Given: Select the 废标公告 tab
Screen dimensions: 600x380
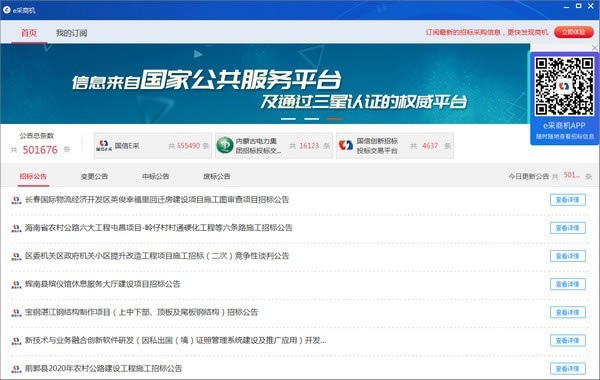Looking at the screenshot, I should (x=217, y=176).
